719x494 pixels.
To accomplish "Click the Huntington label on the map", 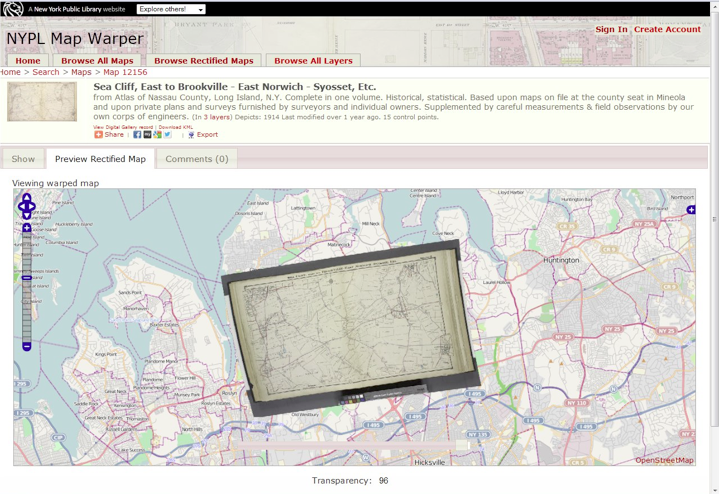I will pyautogui.click(x=561, y=260).
